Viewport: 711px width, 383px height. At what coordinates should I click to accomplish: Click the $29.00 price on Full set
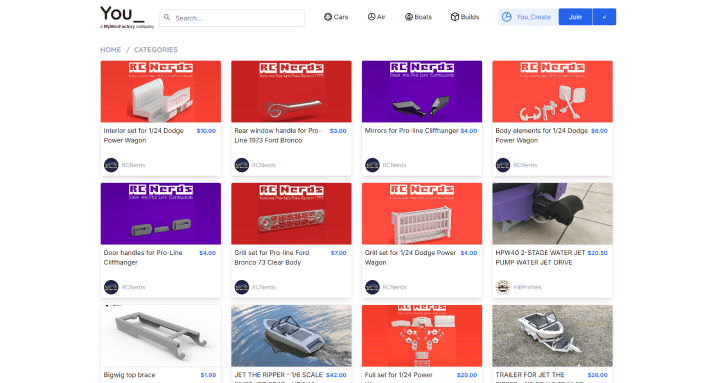tap(467, 375)
